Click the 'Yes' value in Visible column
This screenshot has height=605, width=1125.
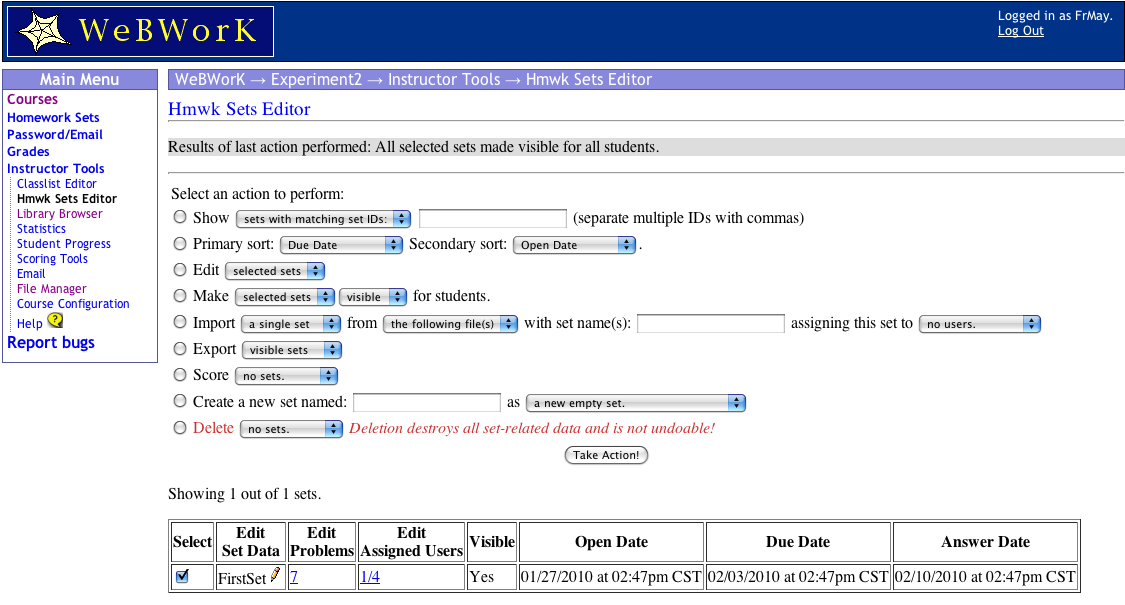click(x=481, y=577)
